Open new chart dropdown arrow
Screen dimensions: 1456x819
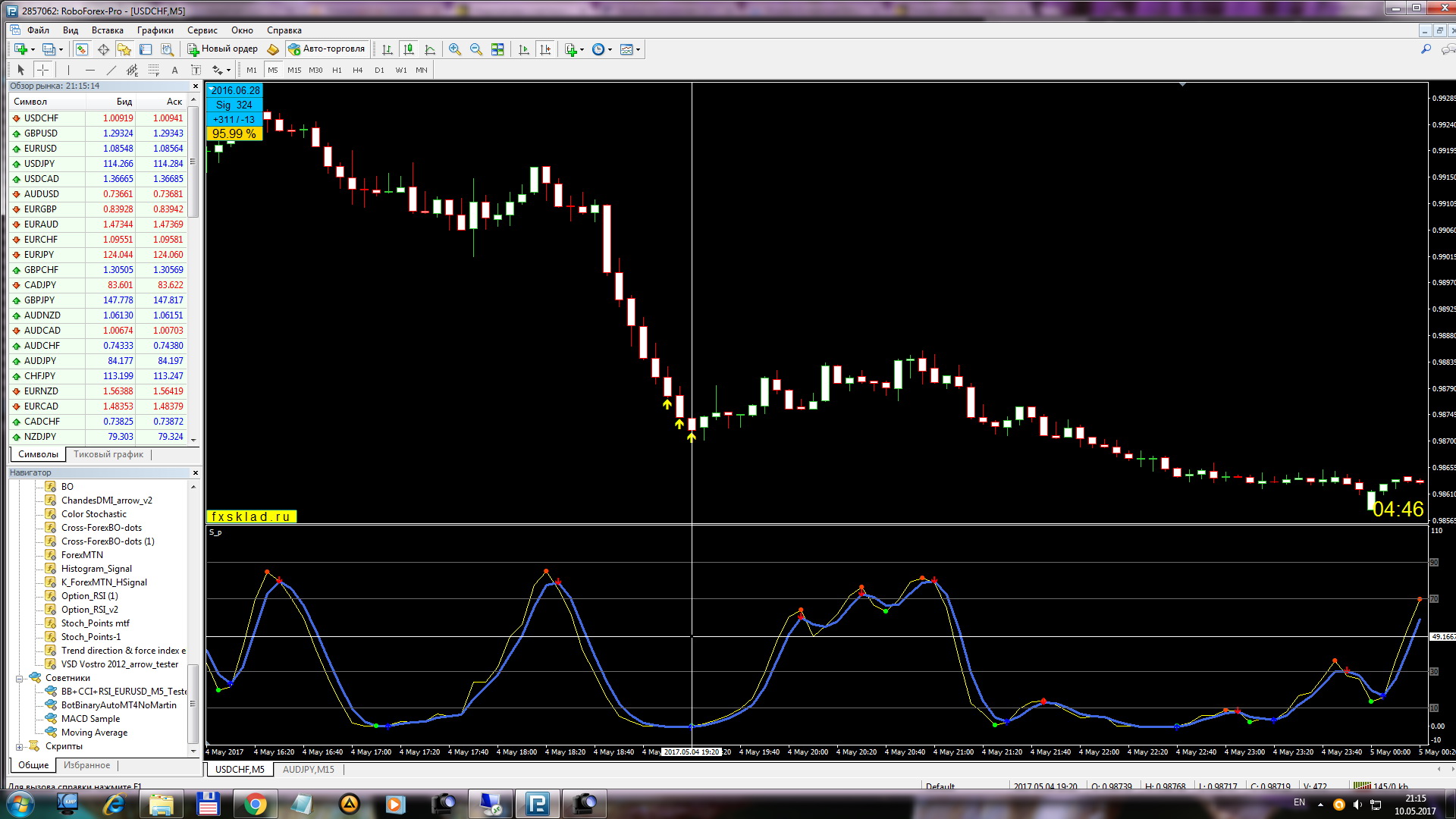point(33,49)
